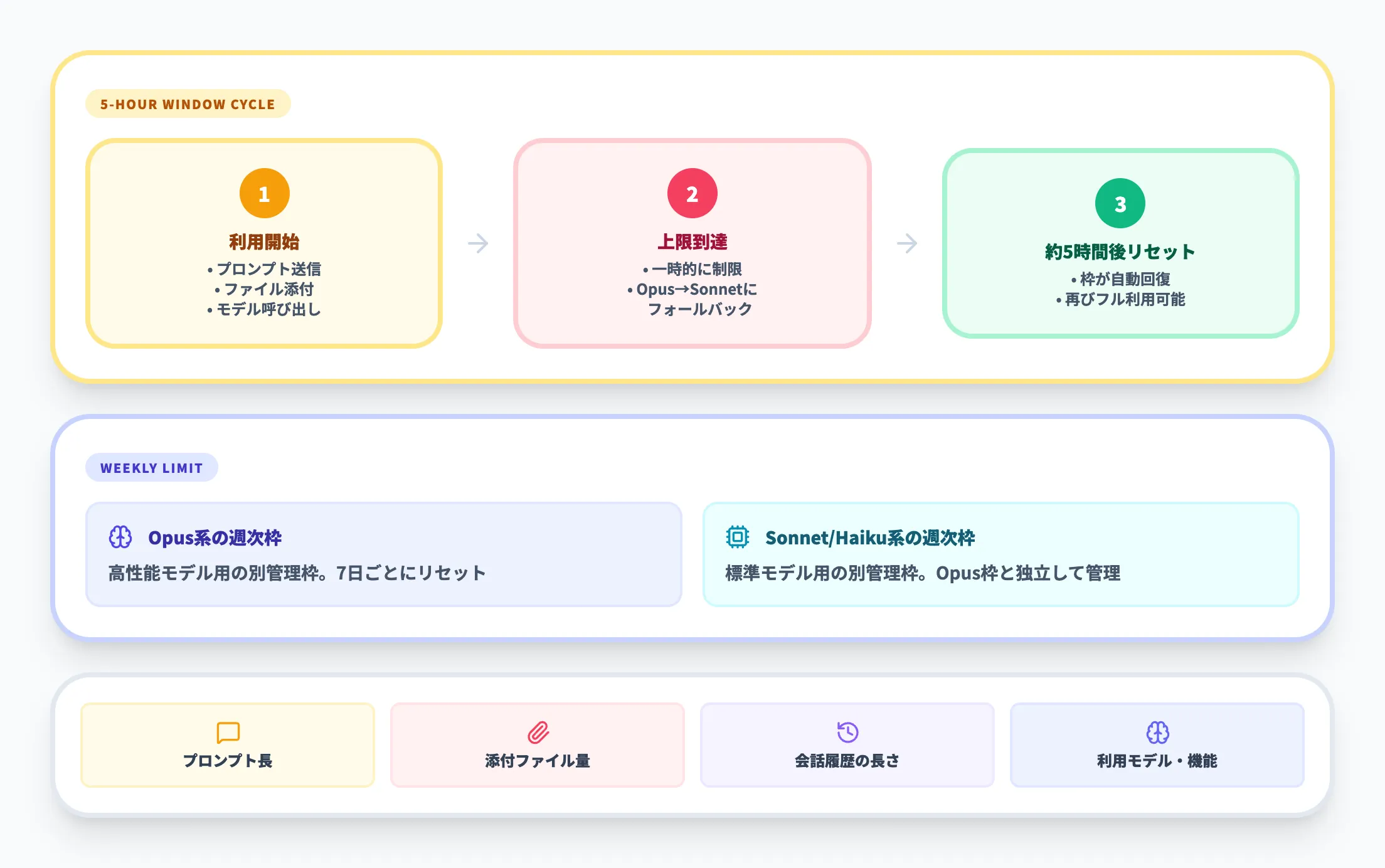Click the 上限到達 card heading

692,240
